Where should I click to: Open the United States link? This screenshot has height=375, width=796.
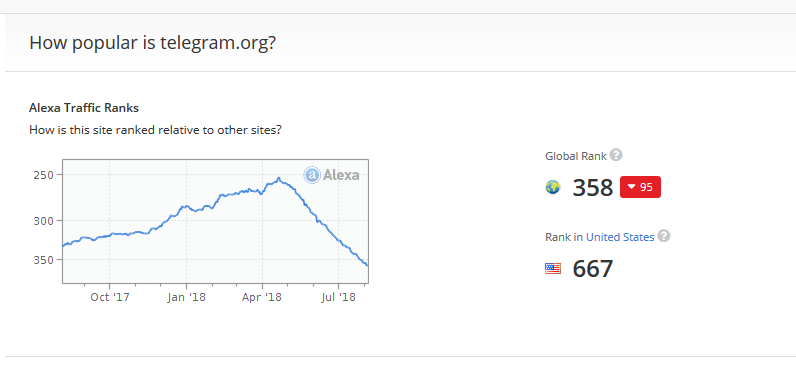point(620,237)
